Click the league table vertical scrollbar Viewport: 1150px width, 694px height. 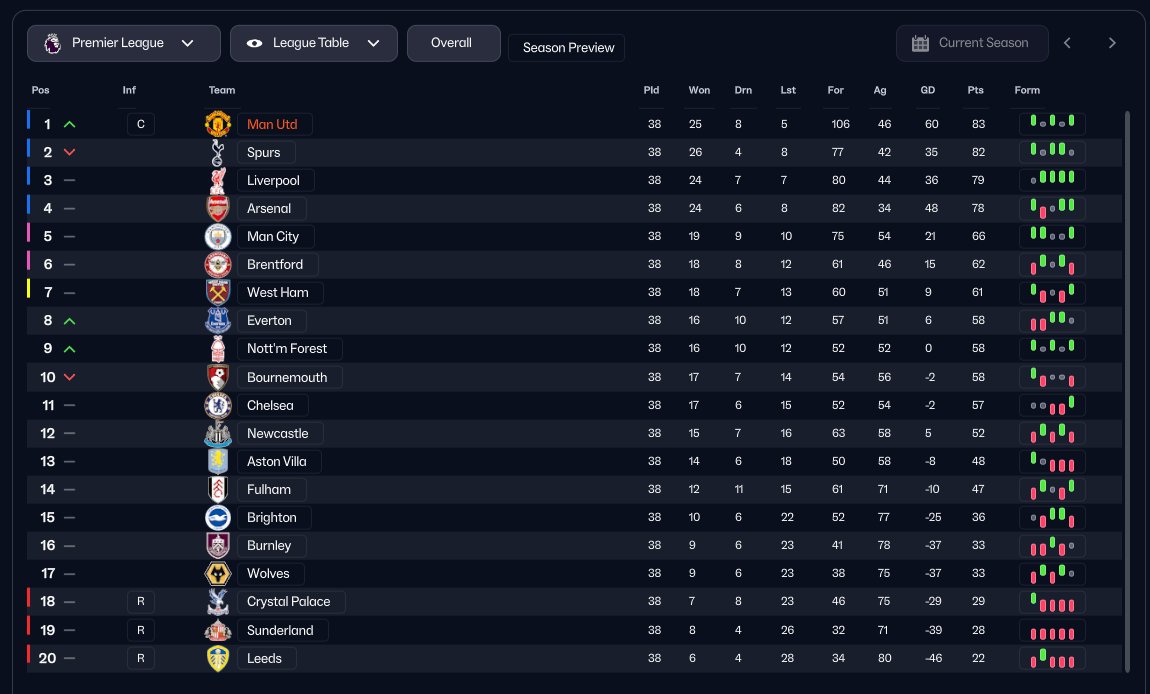click(1127, 390)
